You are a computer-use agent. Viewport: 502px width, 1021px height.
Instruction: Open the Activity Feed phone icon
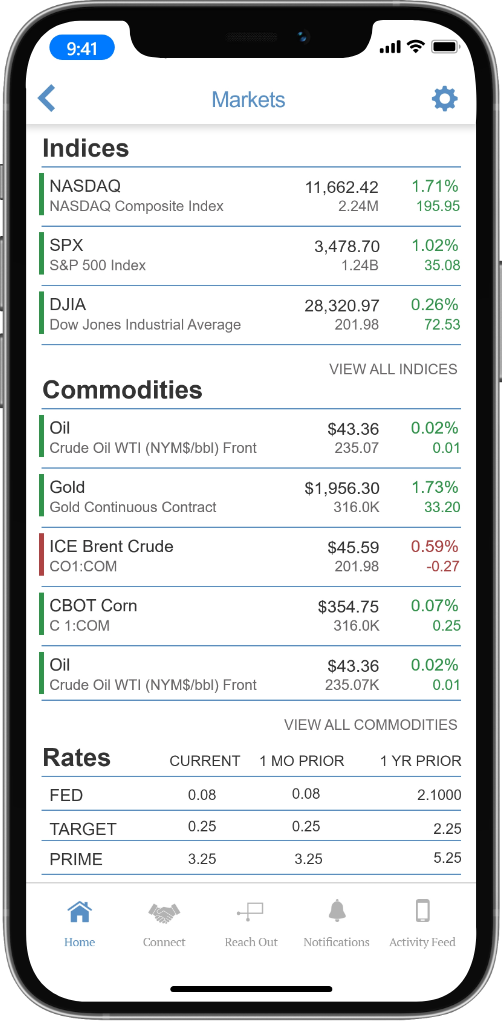(x=423, y=912)
